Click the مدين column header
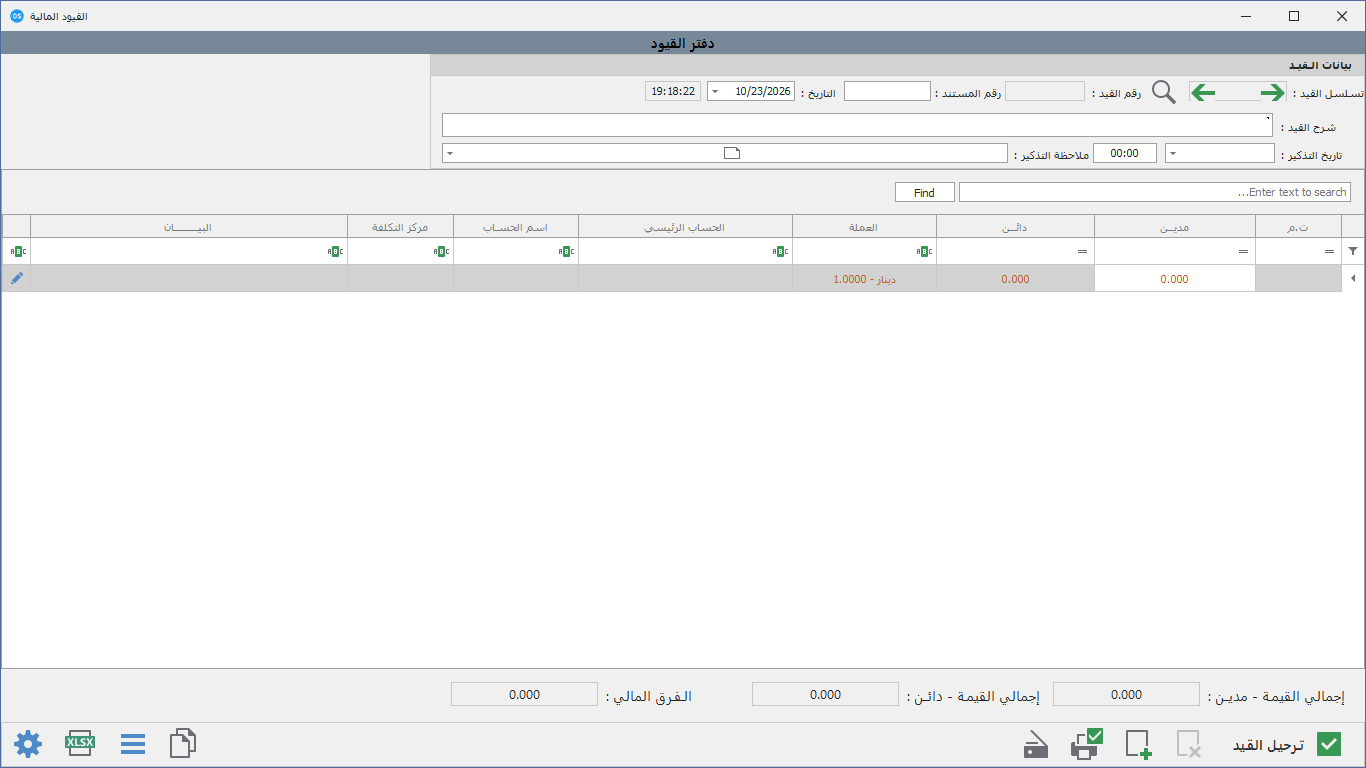The width and height of the screenshot is (1366, 768). point(1174,227)
